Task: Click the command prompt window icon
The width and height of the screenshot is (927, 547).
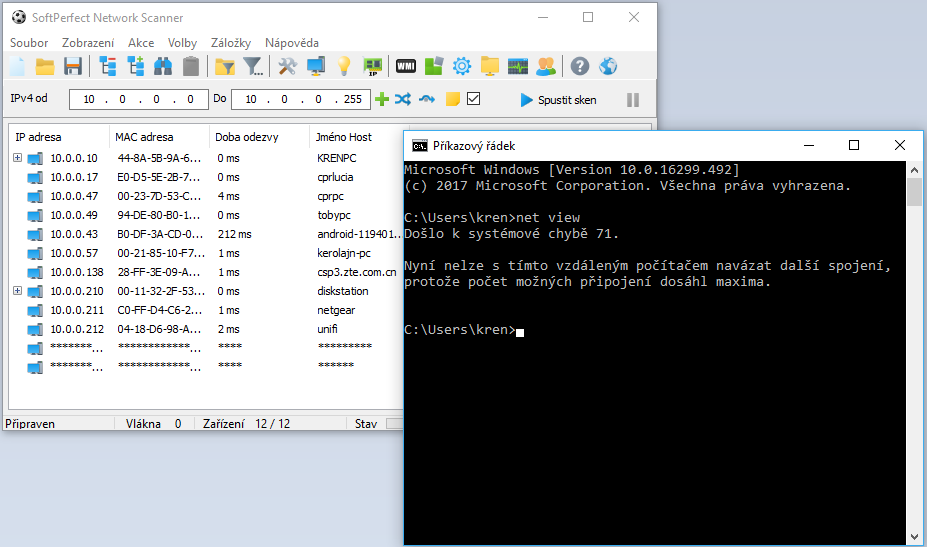Action: [420, 146]
